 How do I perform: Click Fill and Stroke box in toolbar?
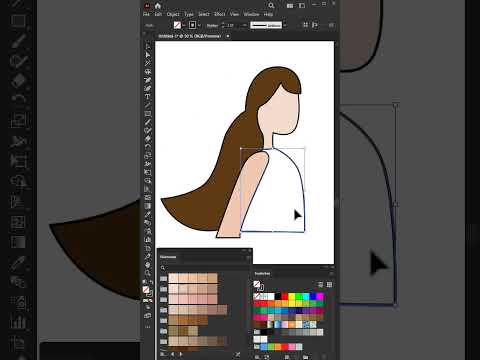coord(147,291)
